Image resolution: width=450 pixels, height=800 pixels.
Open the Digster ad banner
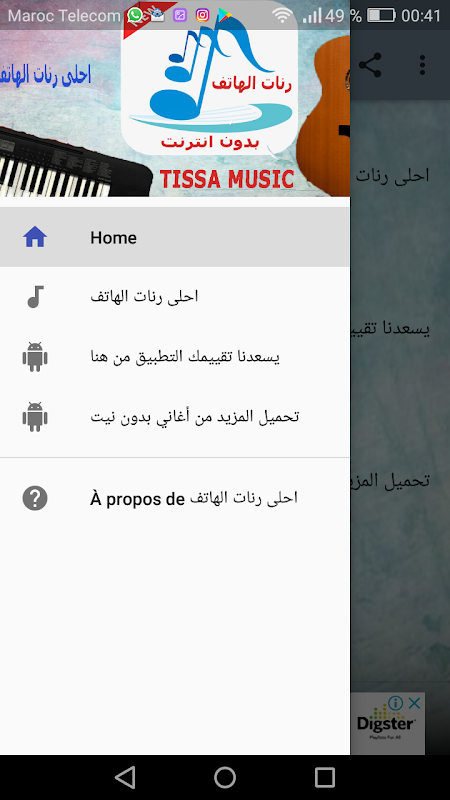(x=387, y=723)
